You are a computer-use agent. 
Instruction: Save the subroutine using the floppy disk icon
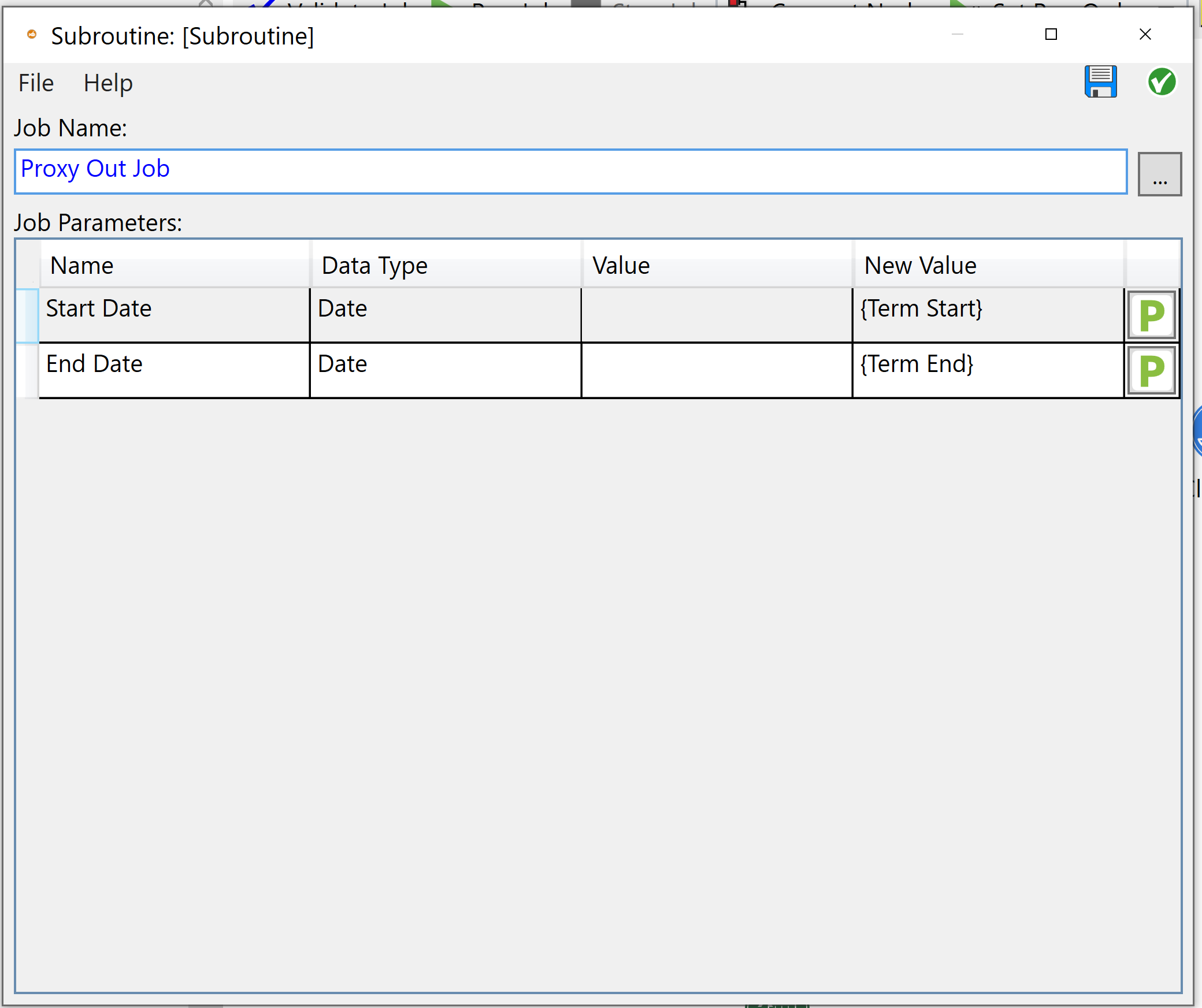1101,82
